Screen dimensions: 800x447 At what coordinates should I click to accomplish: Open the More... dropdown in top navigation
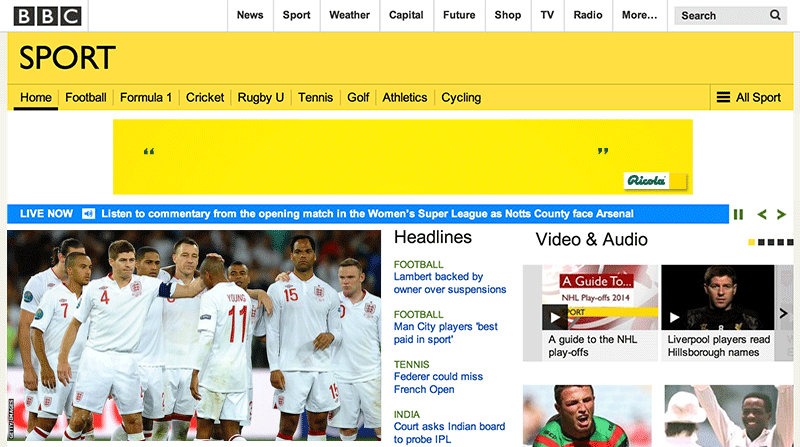point(639,15)
